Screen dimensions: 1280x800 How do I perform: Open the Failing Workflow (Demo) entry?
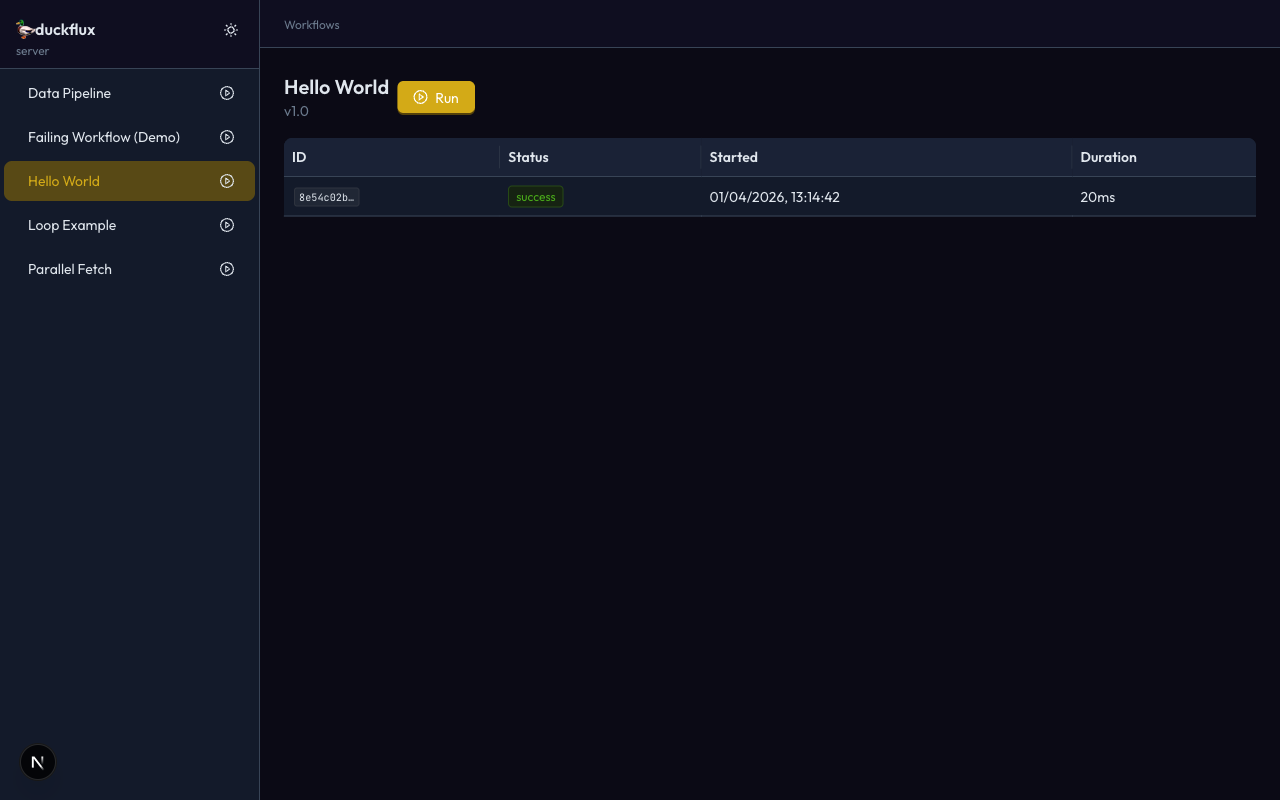pyautogui.click(x=104, y=137)
